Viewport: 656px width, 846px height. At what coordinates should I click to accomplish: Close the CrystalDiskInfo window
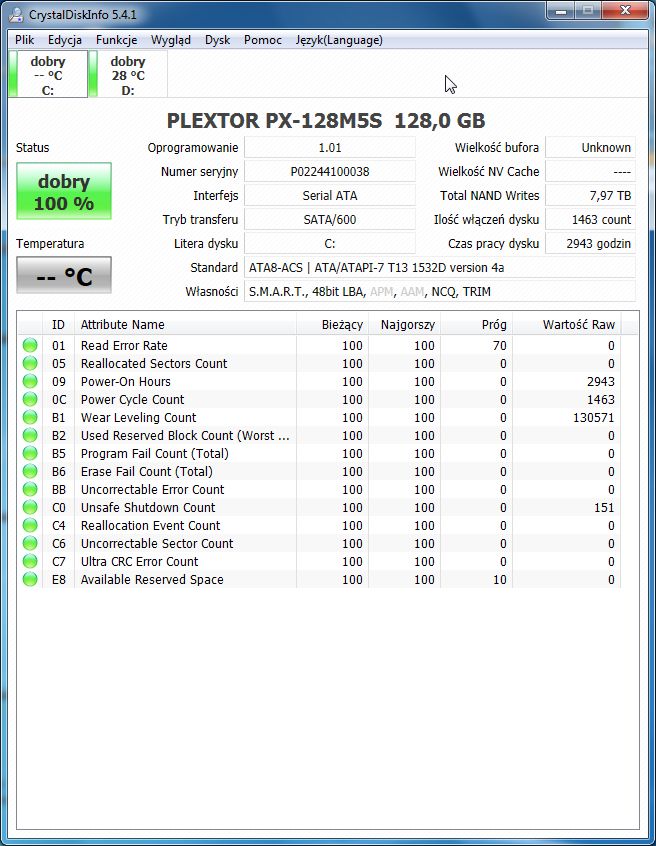625,11
